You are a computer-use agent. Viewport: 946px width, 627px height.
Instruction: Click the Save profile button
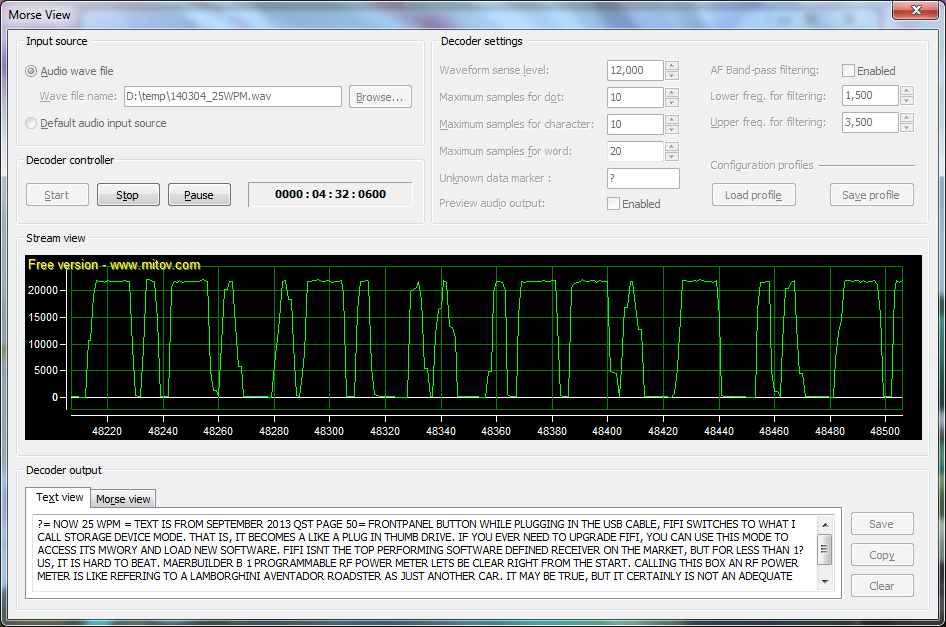tap(871, 195)
